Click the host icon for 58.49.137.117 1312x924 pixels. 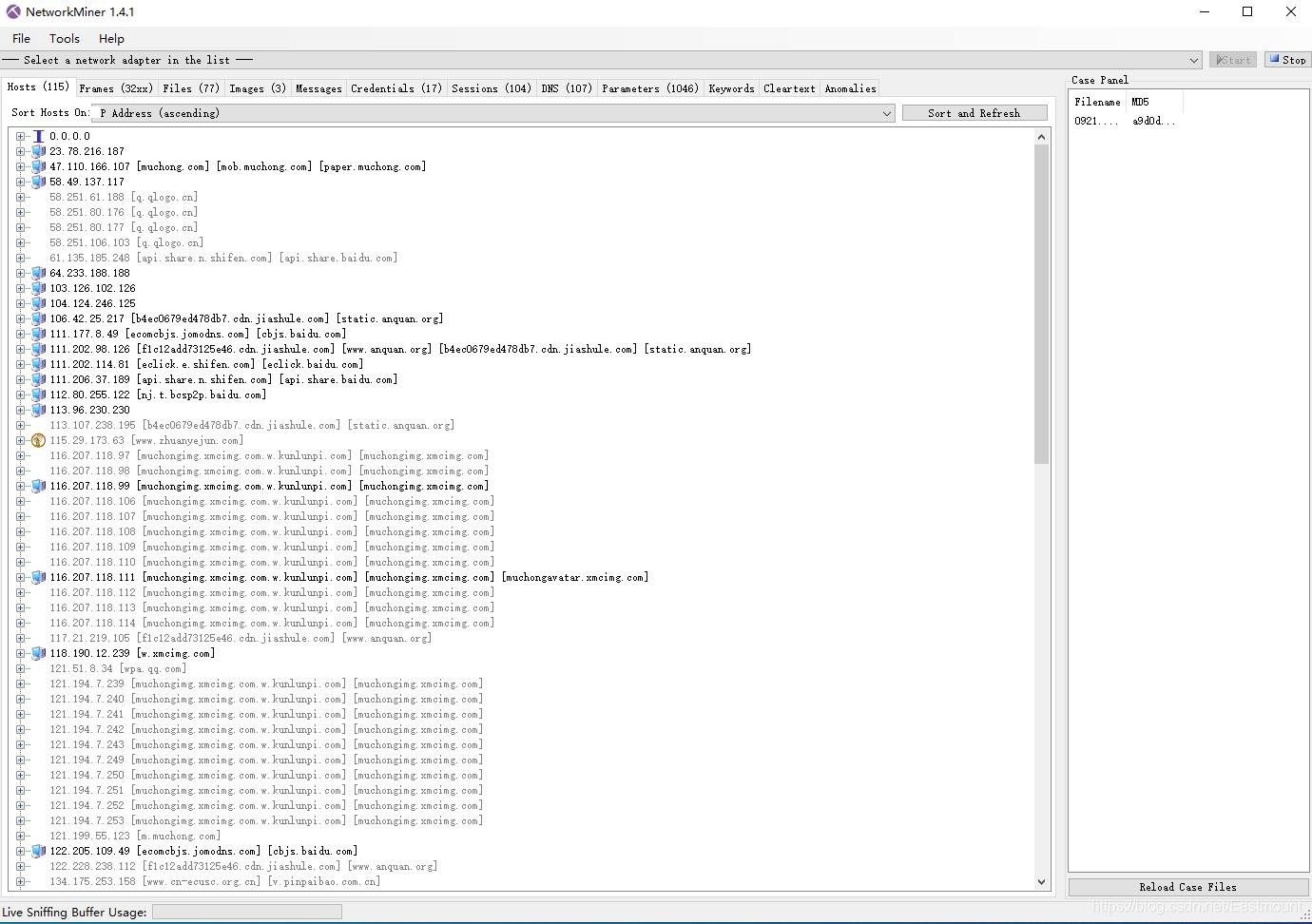pyautogui.click(x=39, y=182)
